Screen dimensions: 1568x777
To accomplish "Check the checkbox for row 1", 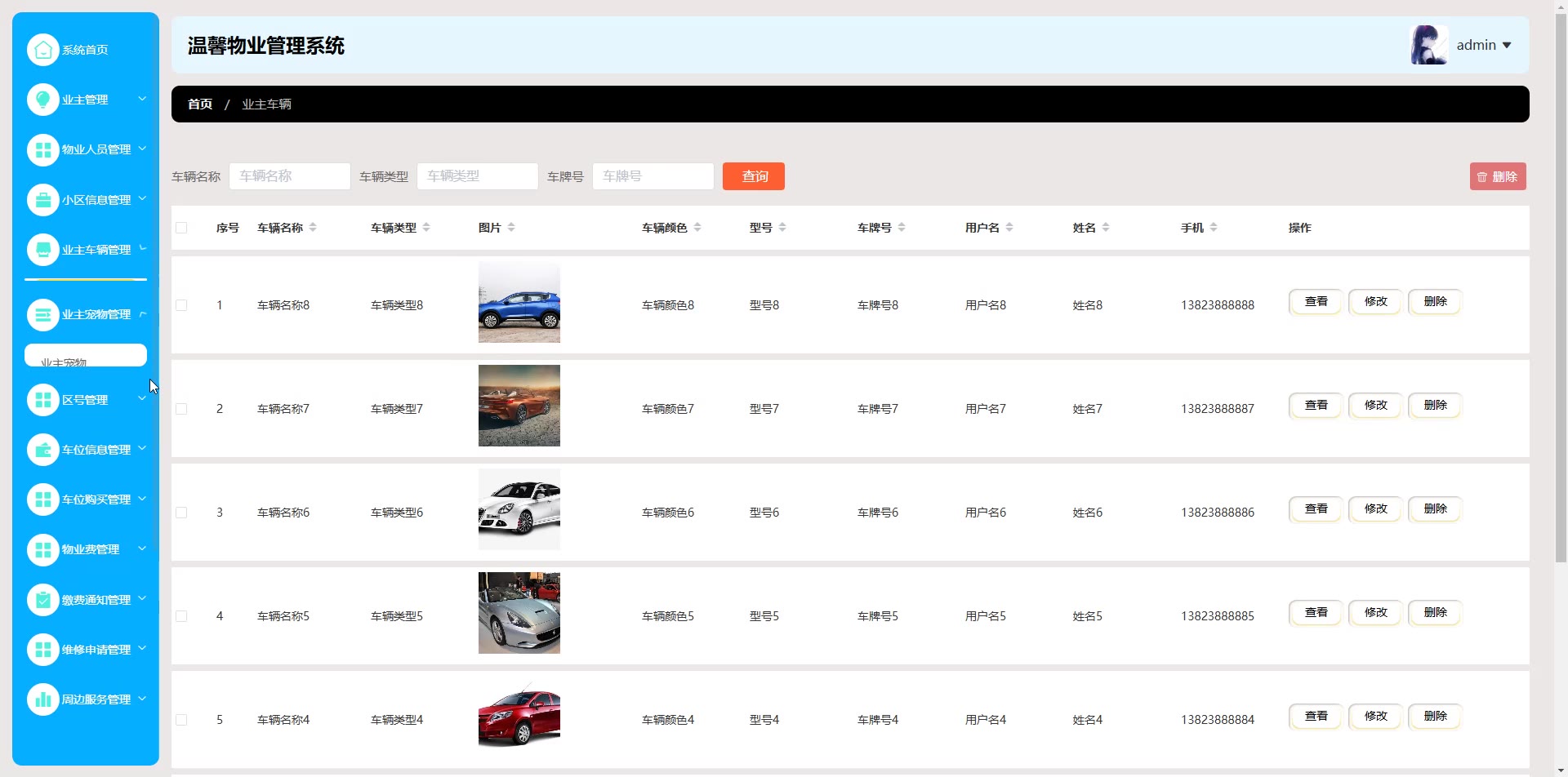I will tap(181, 305).
